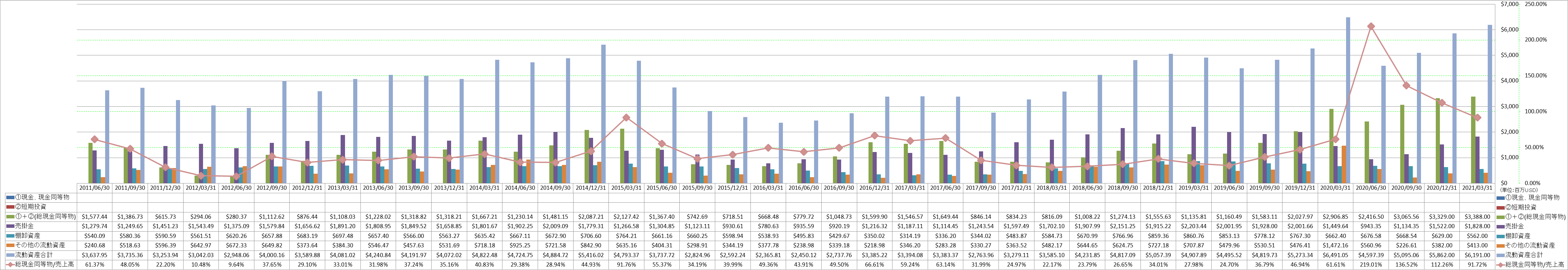Click the 9.64% ratio cell

(236, 265)
